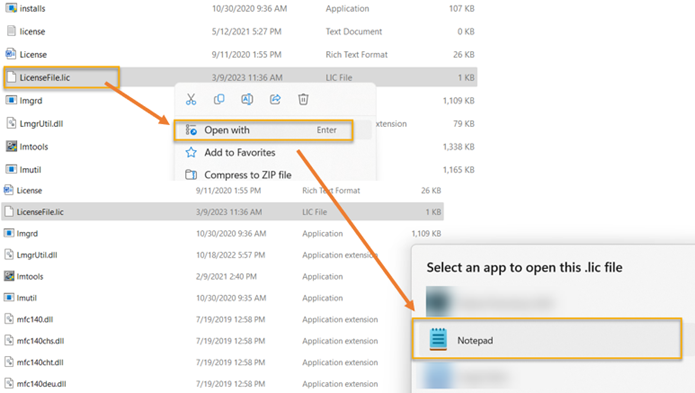Click the Share icon in context menu
The image size is (695, 393).
point(275,99)
